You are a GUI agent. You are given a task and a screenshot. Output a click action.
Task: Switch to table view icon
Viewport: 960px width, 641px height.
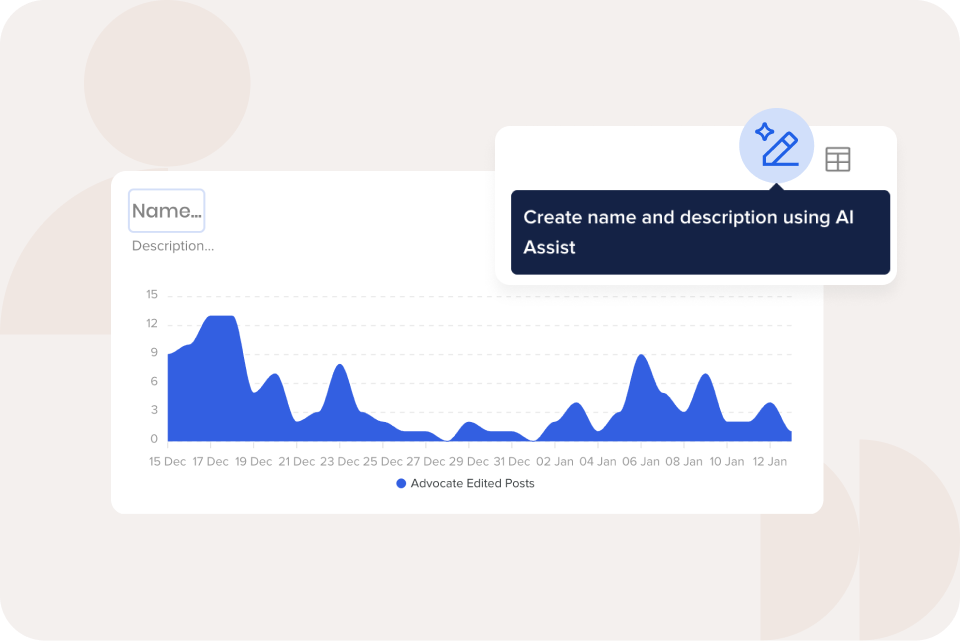click(x=837, y=159)
